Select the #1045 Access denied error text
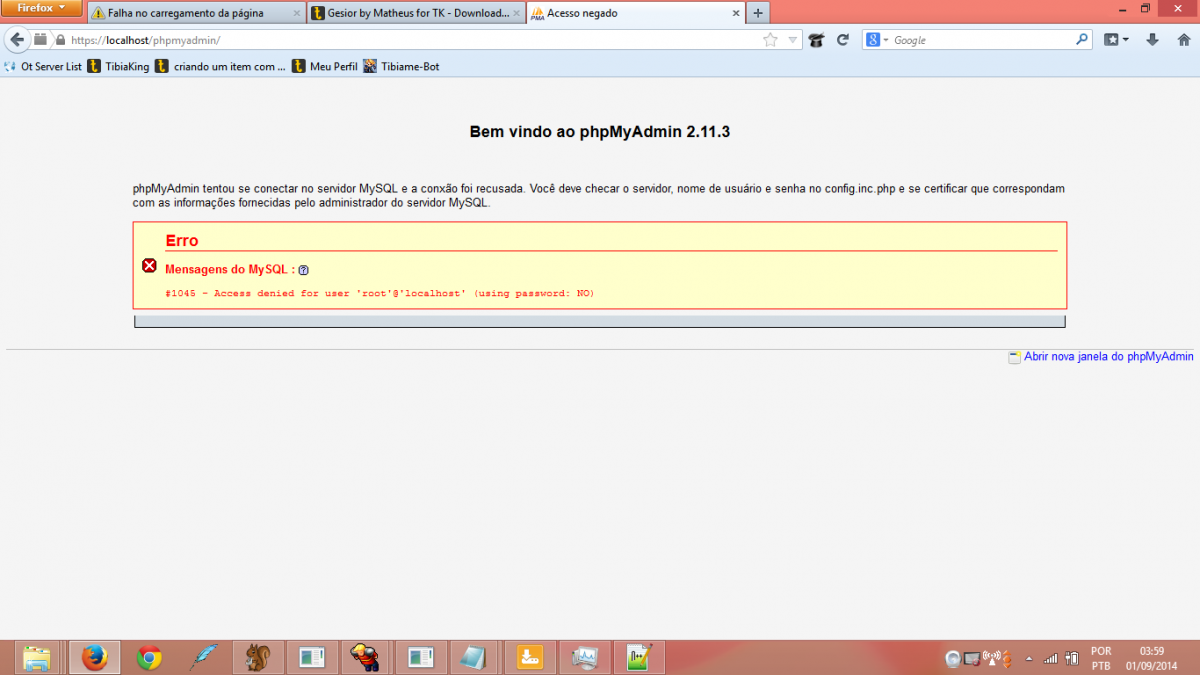This screenshot has width=1200, height=675. [x=379, y=293]
